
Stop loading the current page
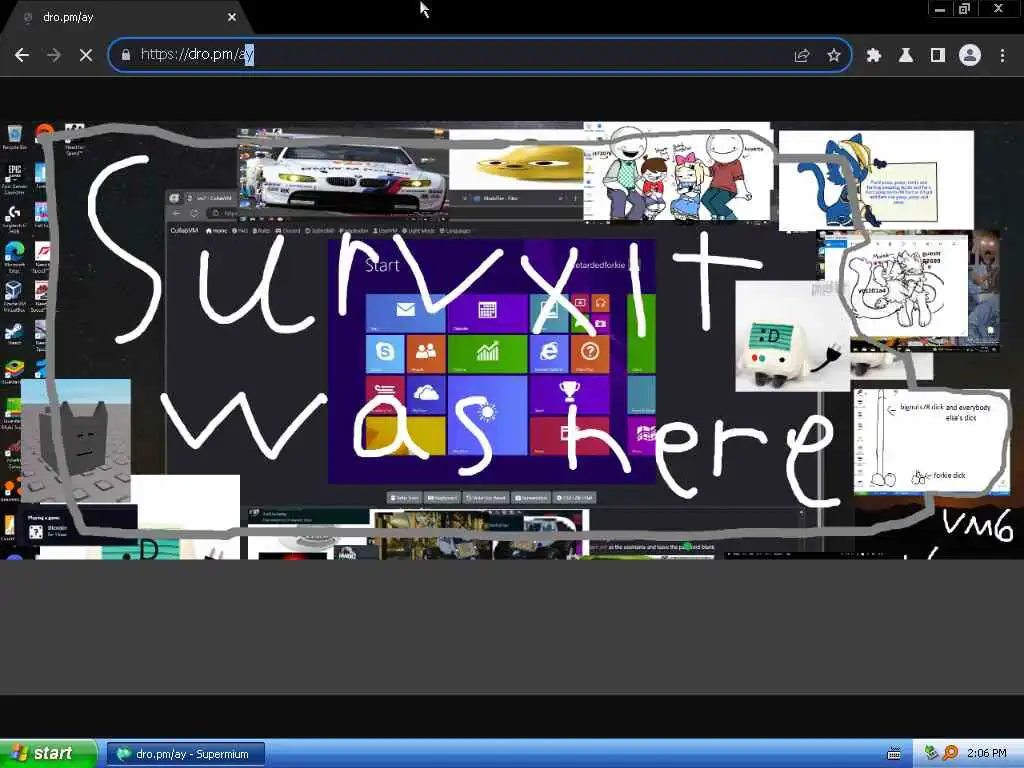86,55
